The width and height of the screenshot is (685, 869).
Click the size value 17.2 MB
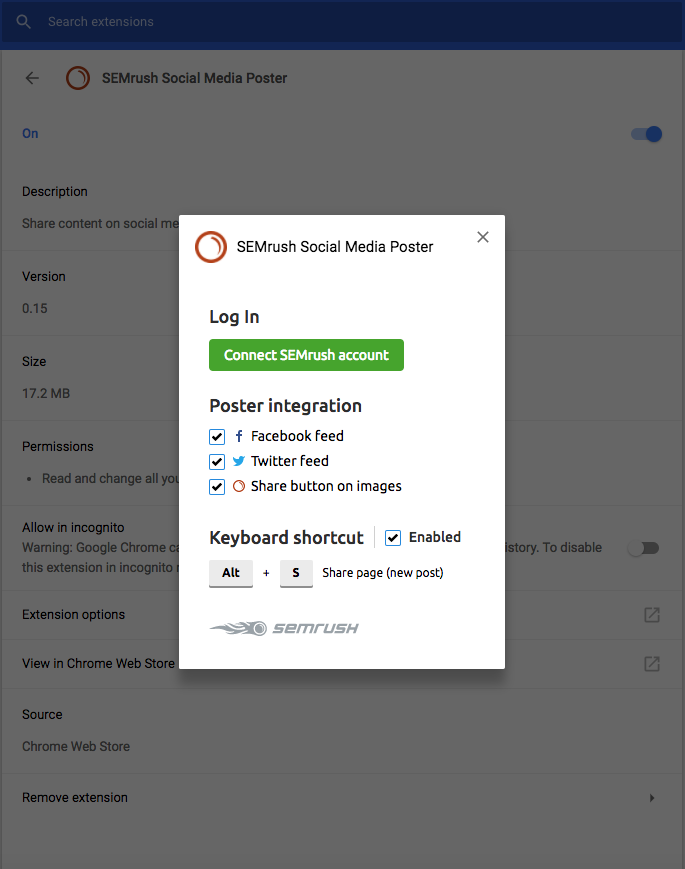46,393
